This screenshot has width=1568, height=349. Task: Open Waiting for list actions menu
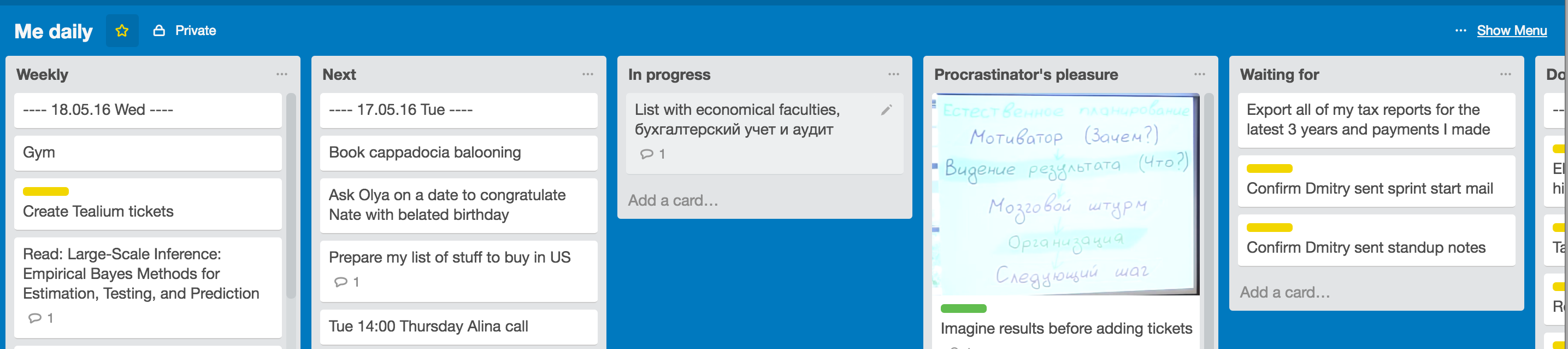click(x=1505, y=74)
